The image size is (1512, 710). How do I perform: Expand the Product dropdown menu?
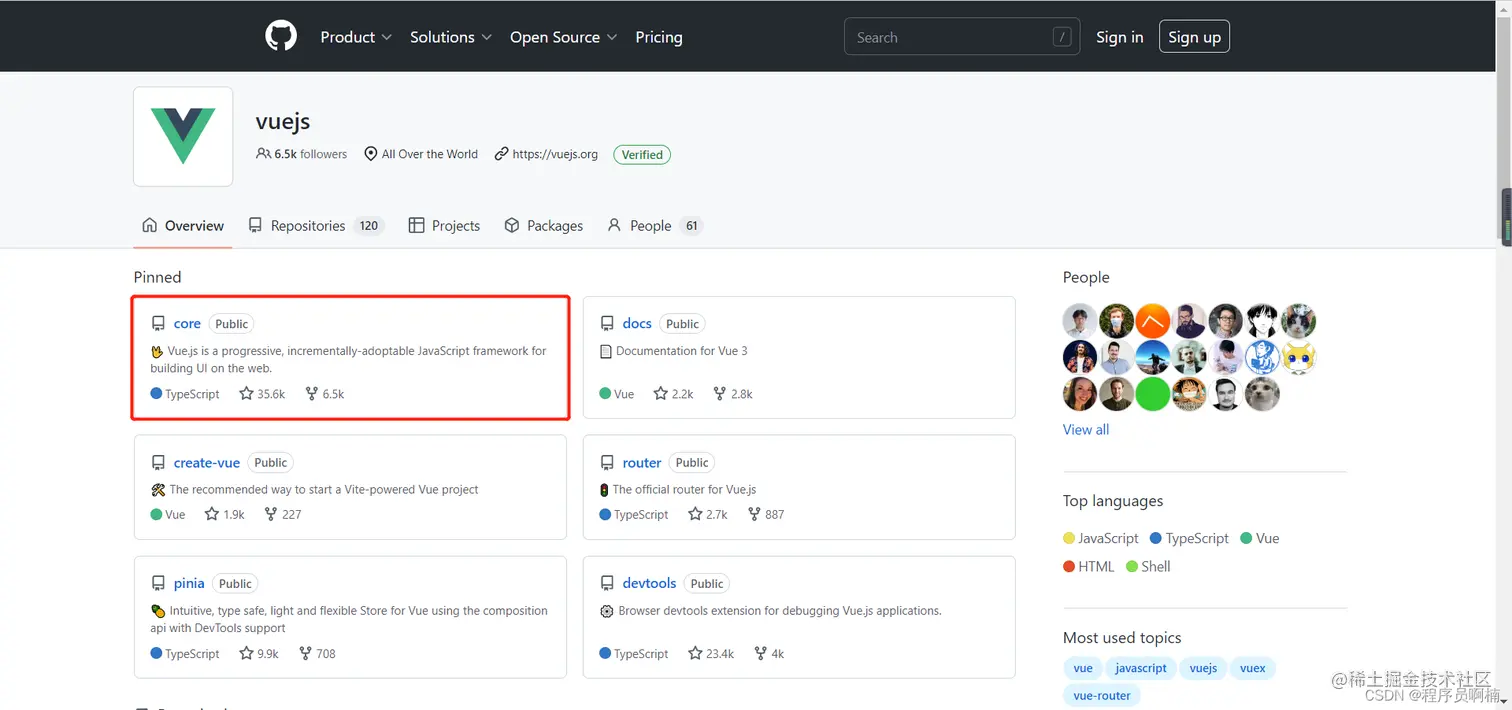(356, 37)
